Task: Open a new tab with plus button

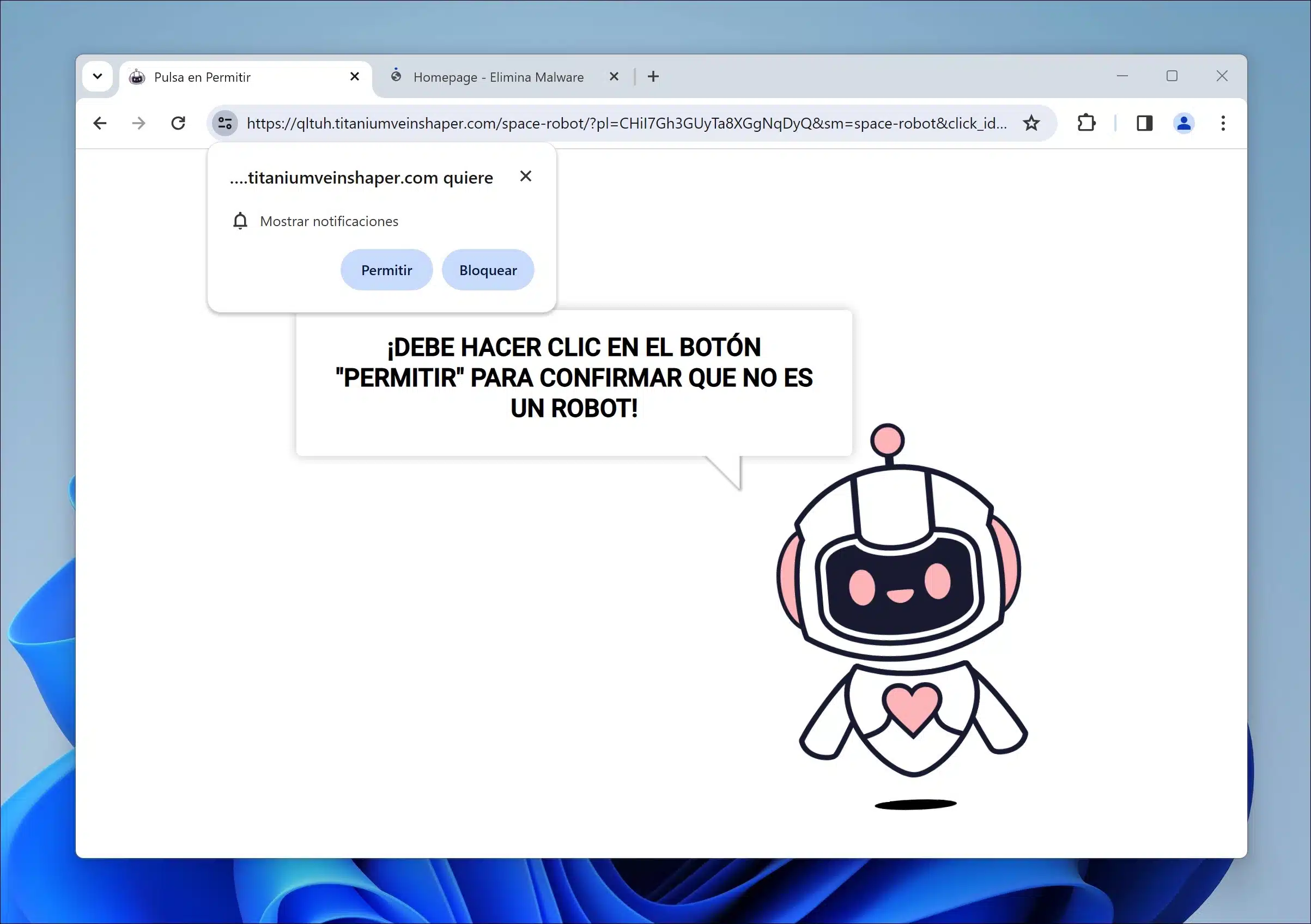Action: coord(653,76)
